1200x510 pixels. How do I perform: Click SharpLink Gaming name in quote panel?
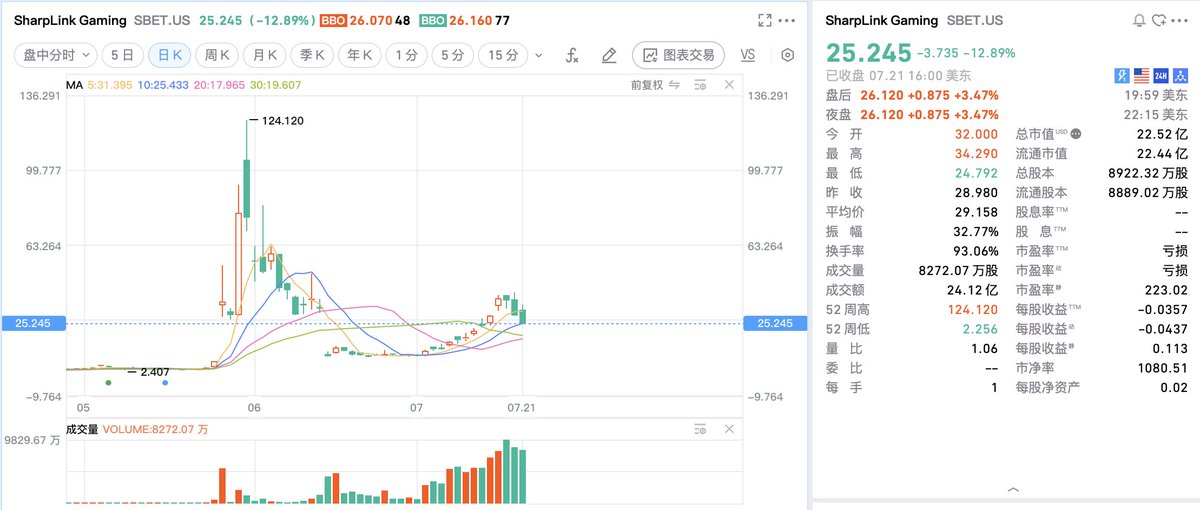click(x=881, y=20)
